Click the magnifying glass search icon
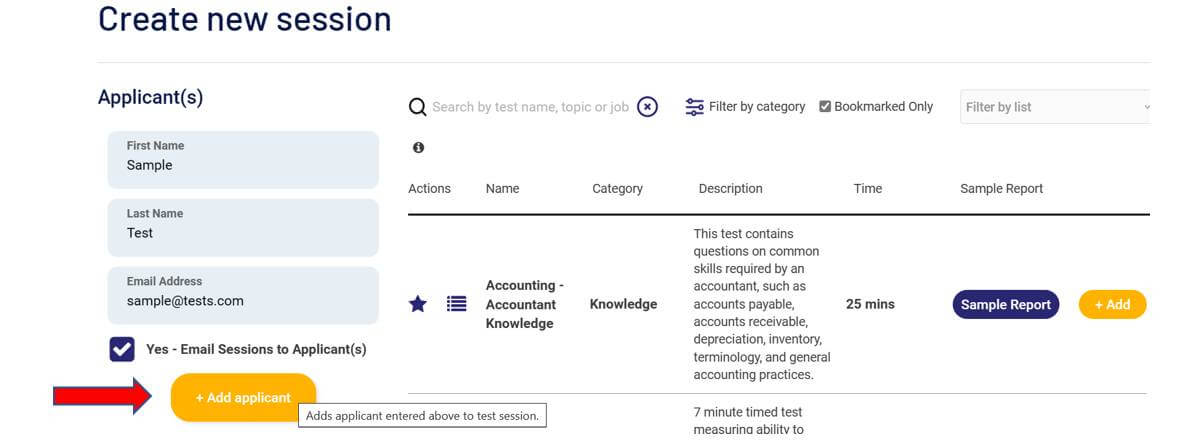 pos(417,106)
